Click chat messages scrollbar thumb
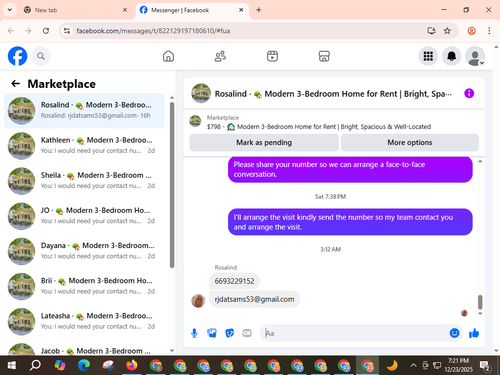Viewport: 500px width, 375px height. tap(480, 302)
